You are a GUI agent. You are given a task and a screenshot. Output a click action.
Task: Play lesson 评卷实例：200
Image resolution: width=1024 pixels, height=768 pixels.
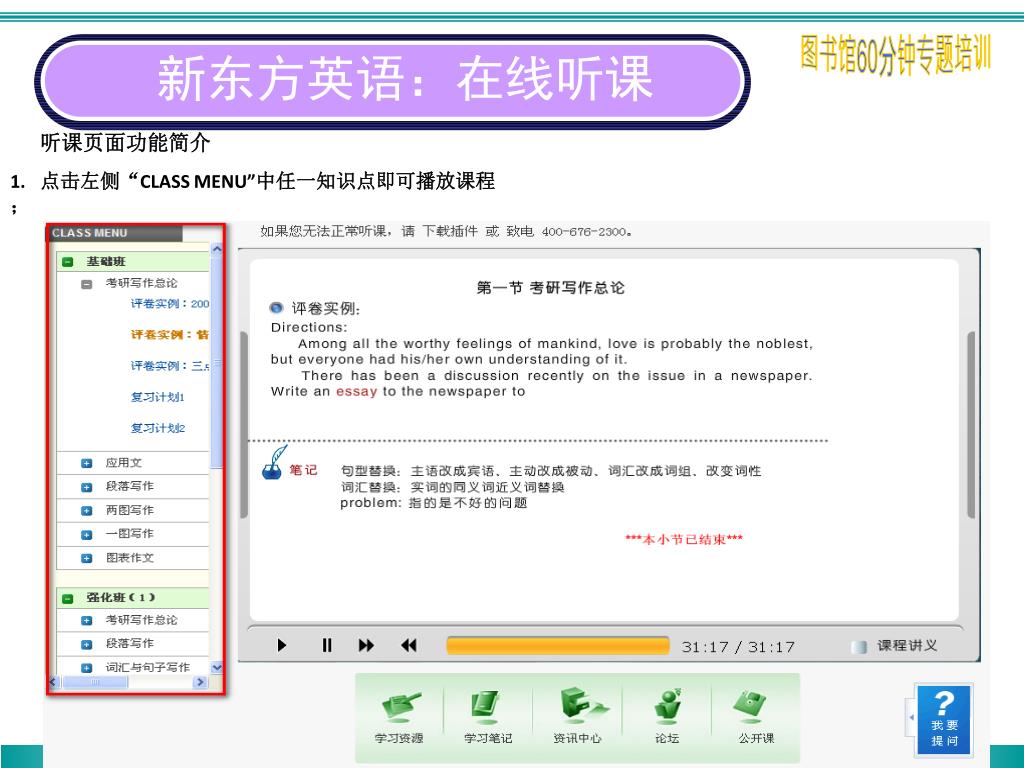coord(170,304)
